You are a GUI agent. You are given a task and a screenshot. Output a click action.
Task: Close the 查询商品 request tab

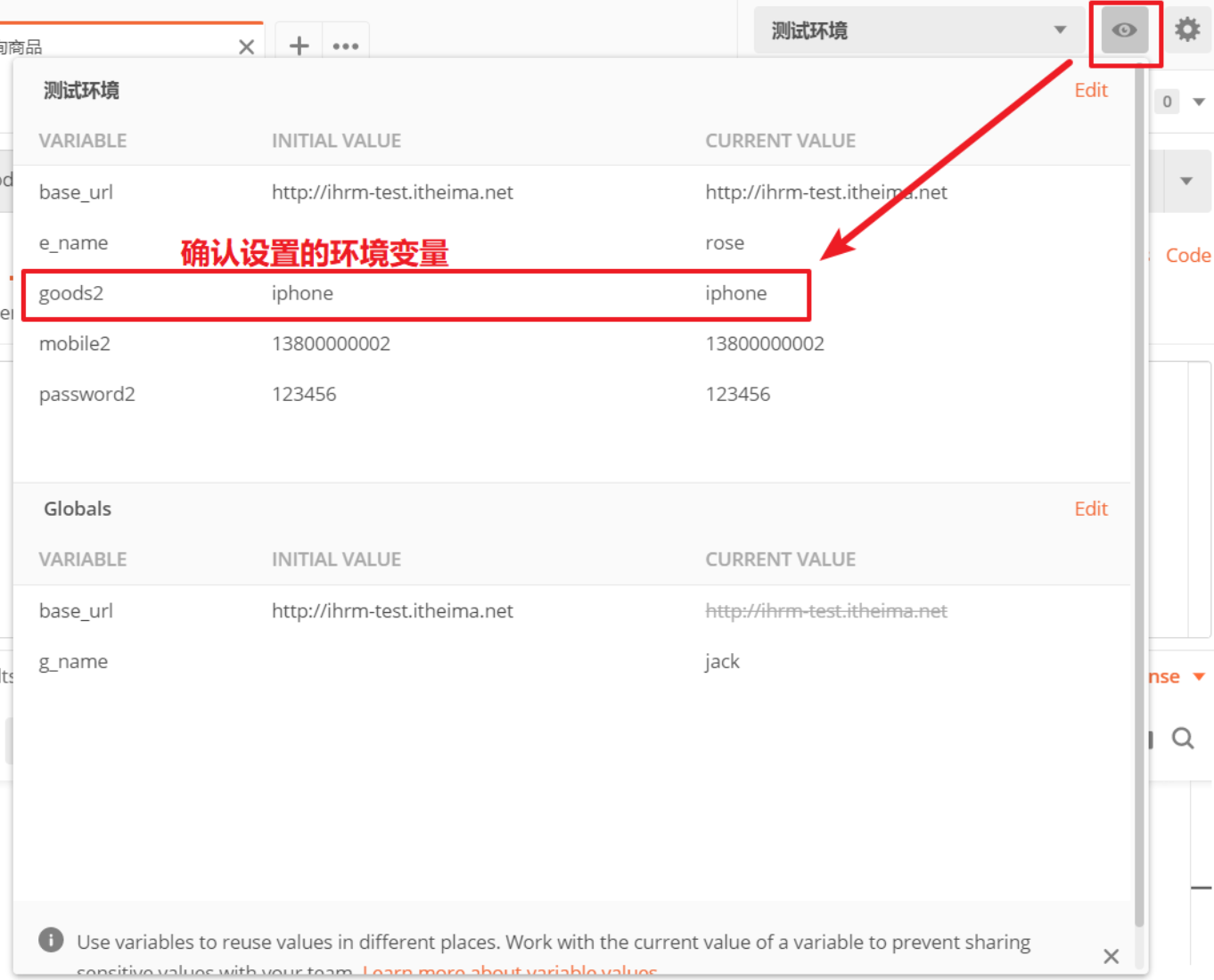click(x=247, y=47)
